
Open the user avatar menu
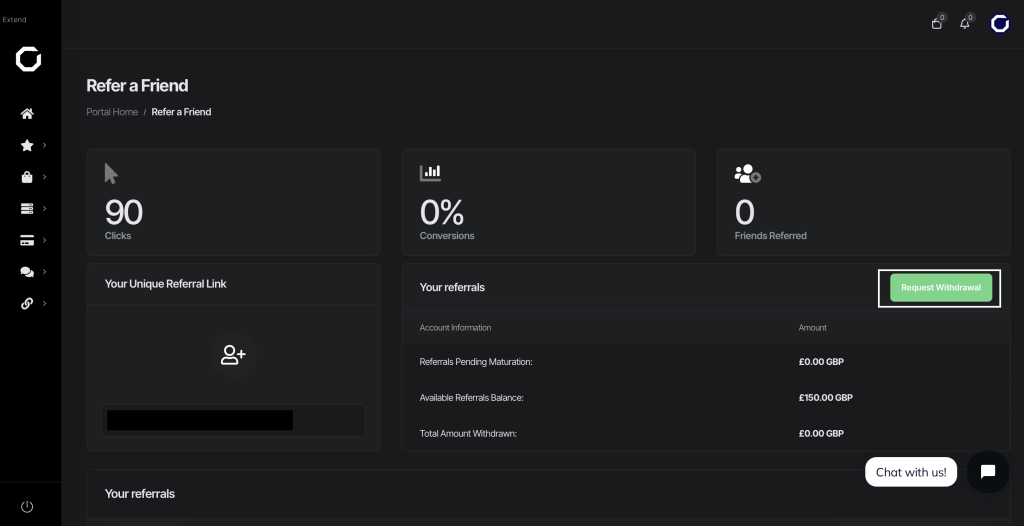1000,24
